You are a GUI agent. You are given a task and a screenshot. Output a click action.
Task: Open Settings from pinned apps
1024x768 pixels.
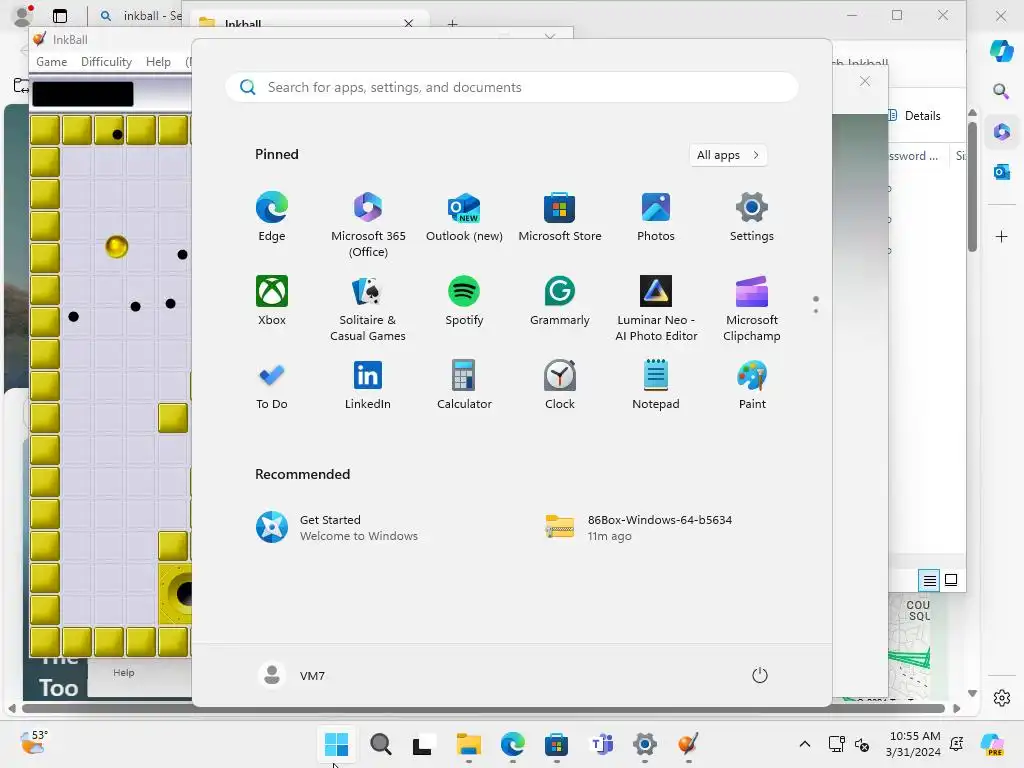pyautogui.click(x=752, y=217)
